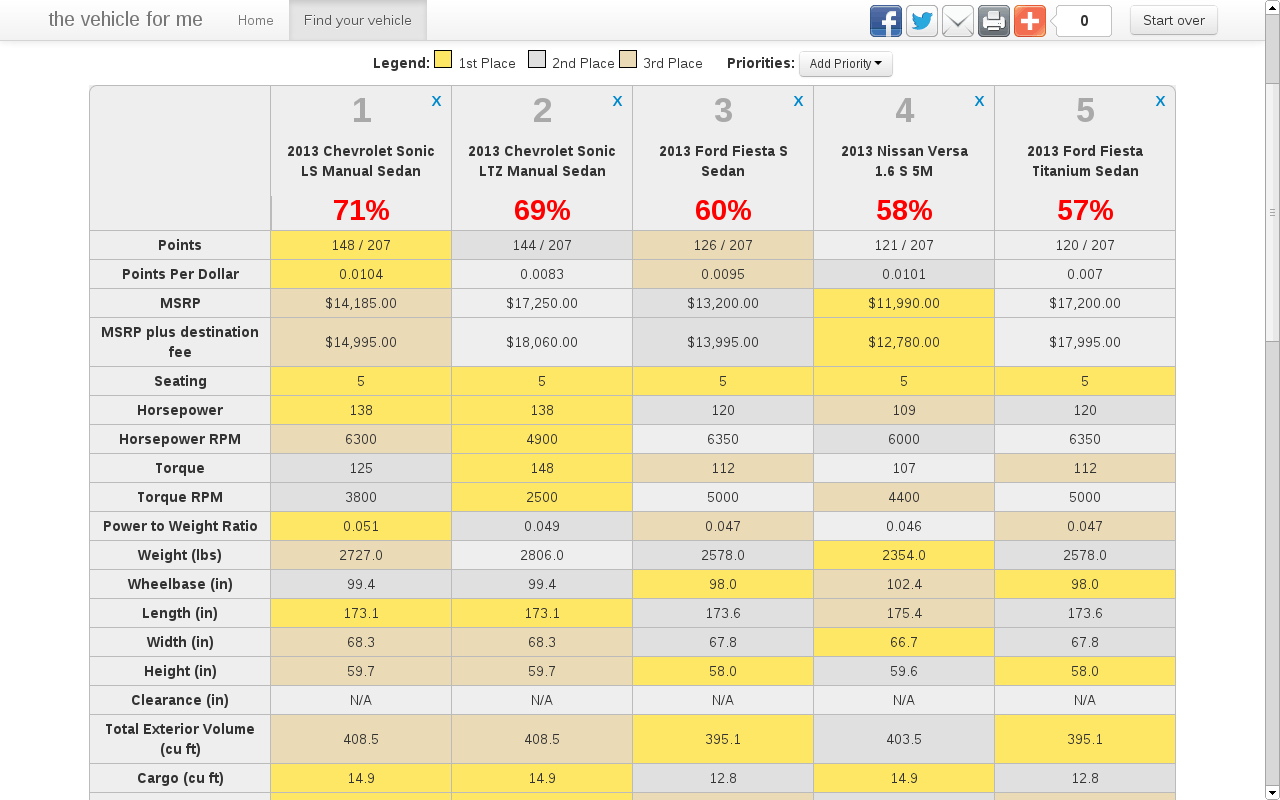This screenshot has height=800, width=1280.
Task: Click the $18,060.00 price cell
Action: tap(542, 342)
